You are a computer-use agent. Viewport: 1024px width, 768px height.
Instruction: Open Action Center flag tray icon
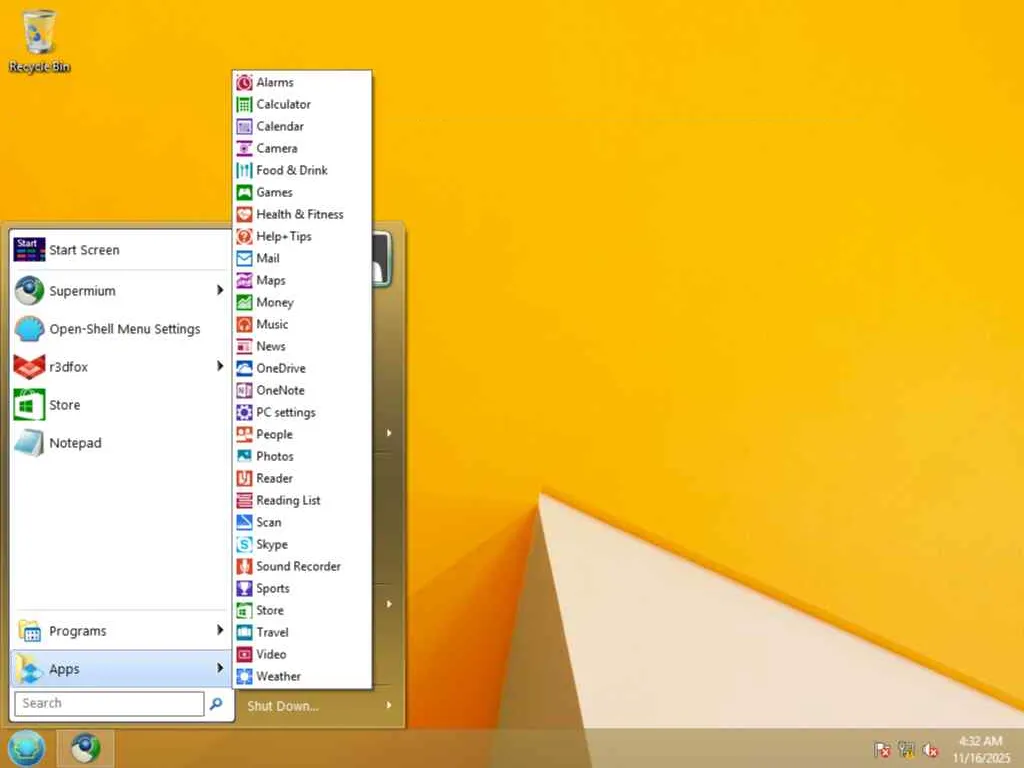click(882, 750)
